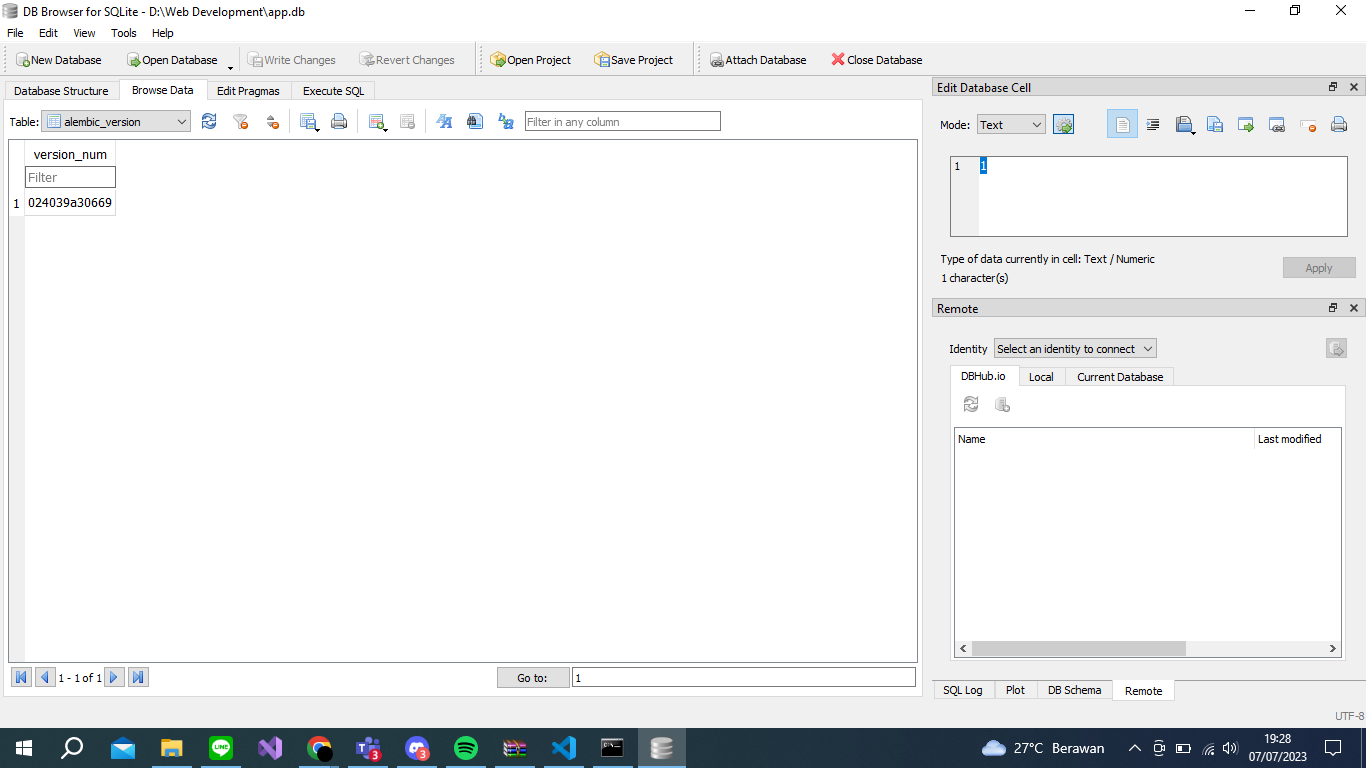The image size is (1366, 768).
Task: Clear all filters on the table
Action: coord(240,121)
